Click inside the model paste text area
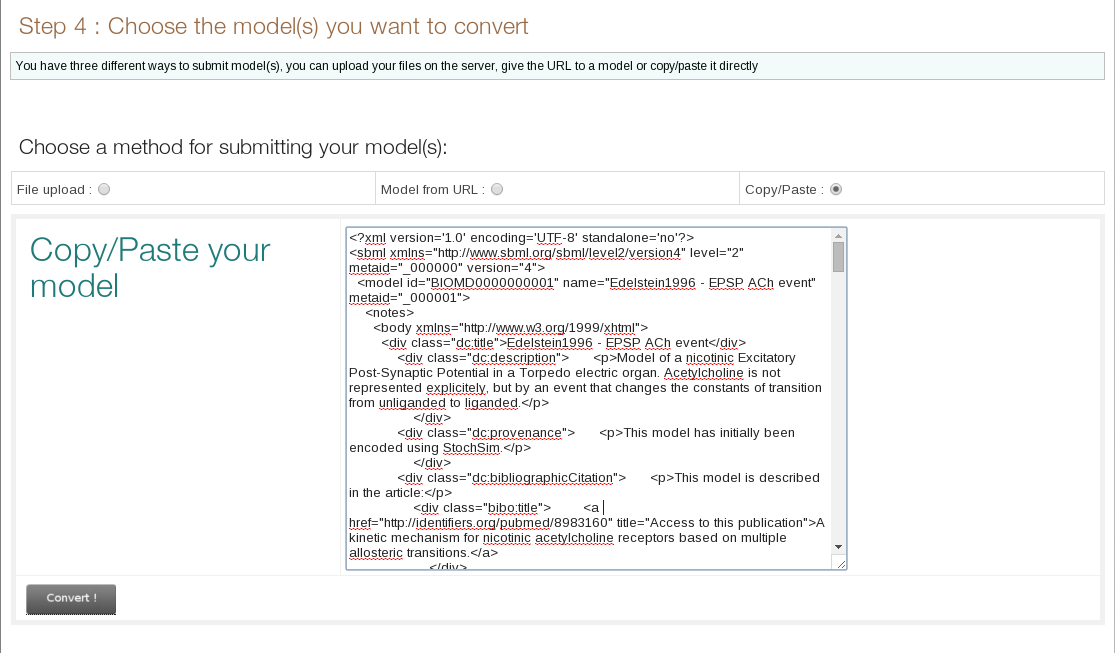Screen dimensions: 1115x653 click(x=590, y=400)
